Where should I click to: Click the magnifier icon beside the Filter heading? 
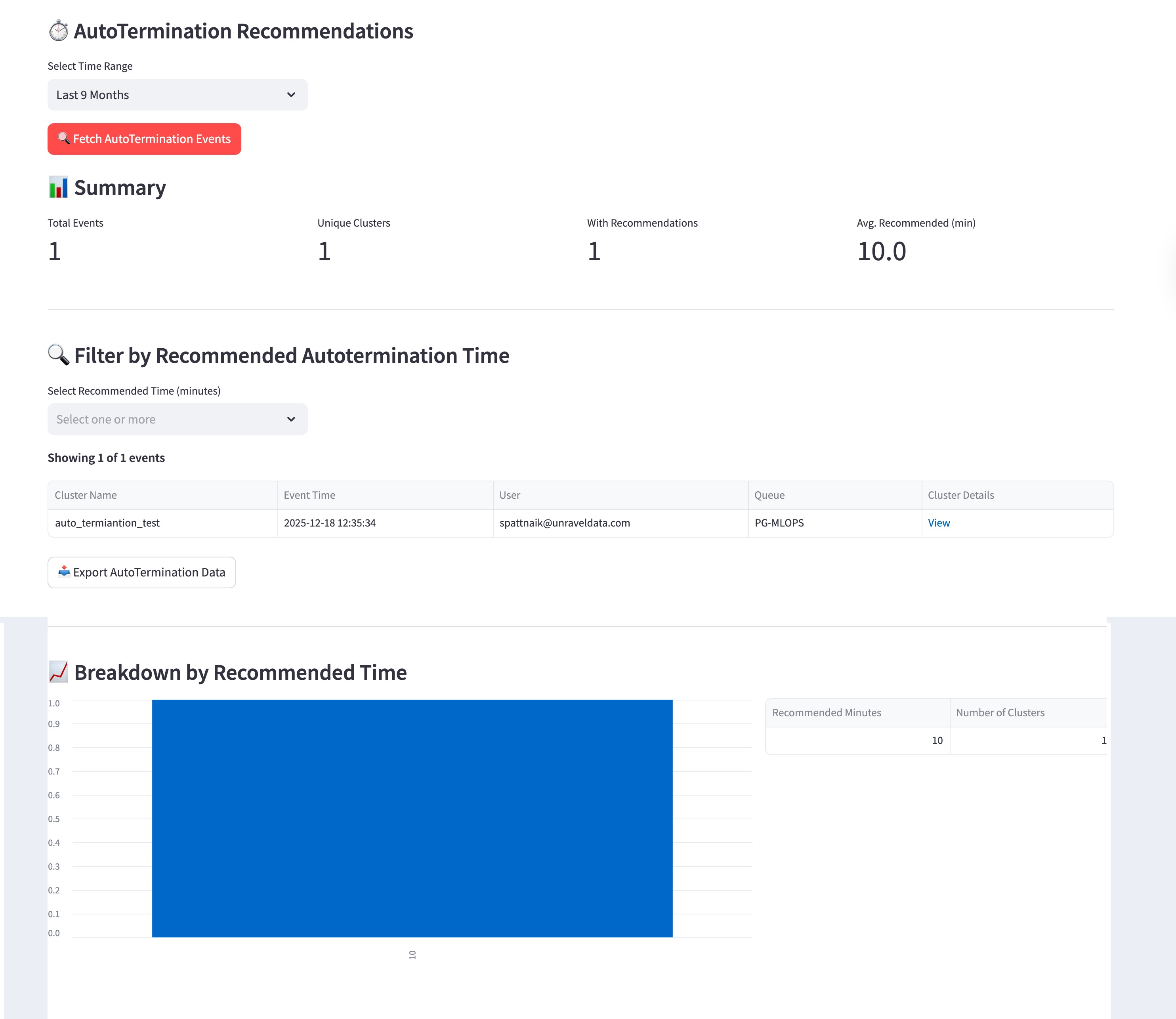tap(58, 355)
